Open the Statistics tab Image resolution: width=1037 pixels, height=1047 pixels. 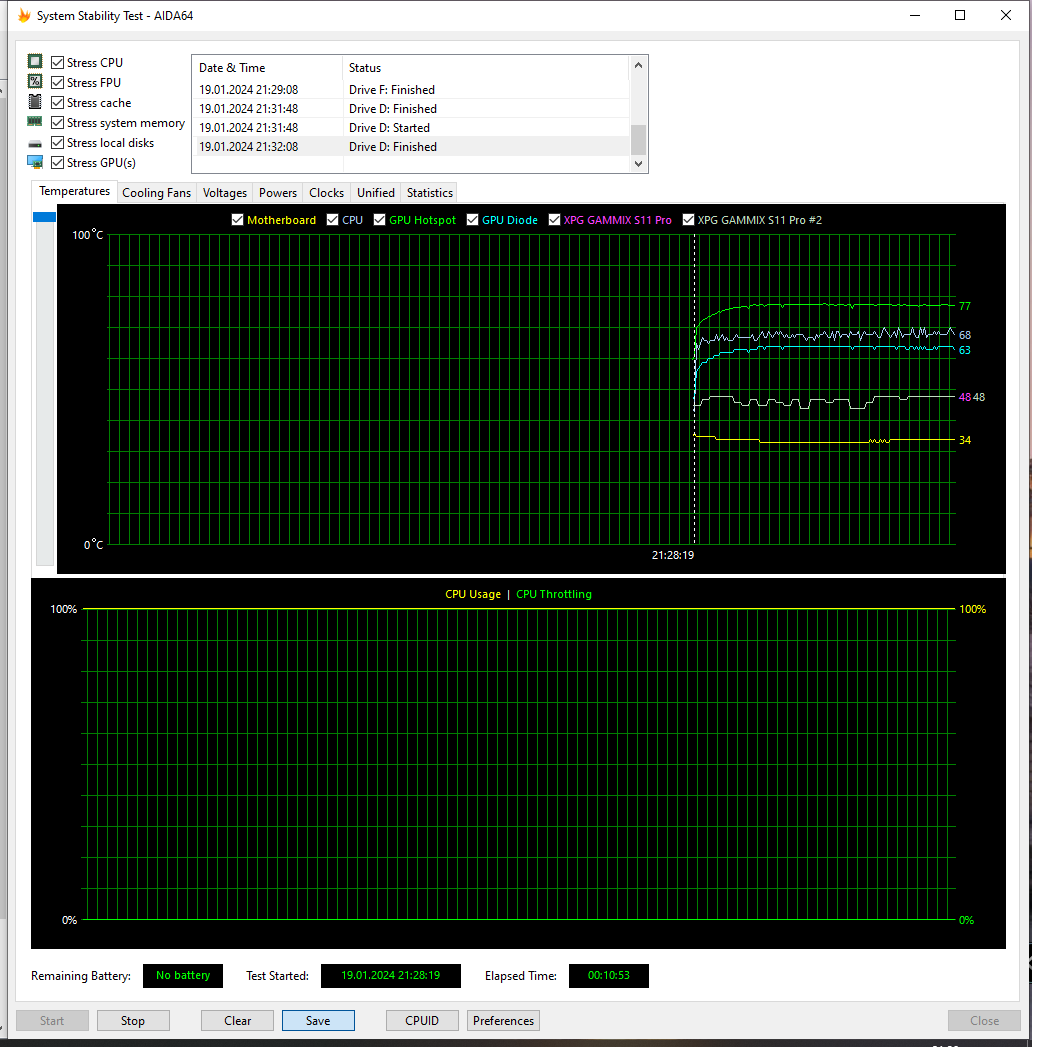[430, 193]
